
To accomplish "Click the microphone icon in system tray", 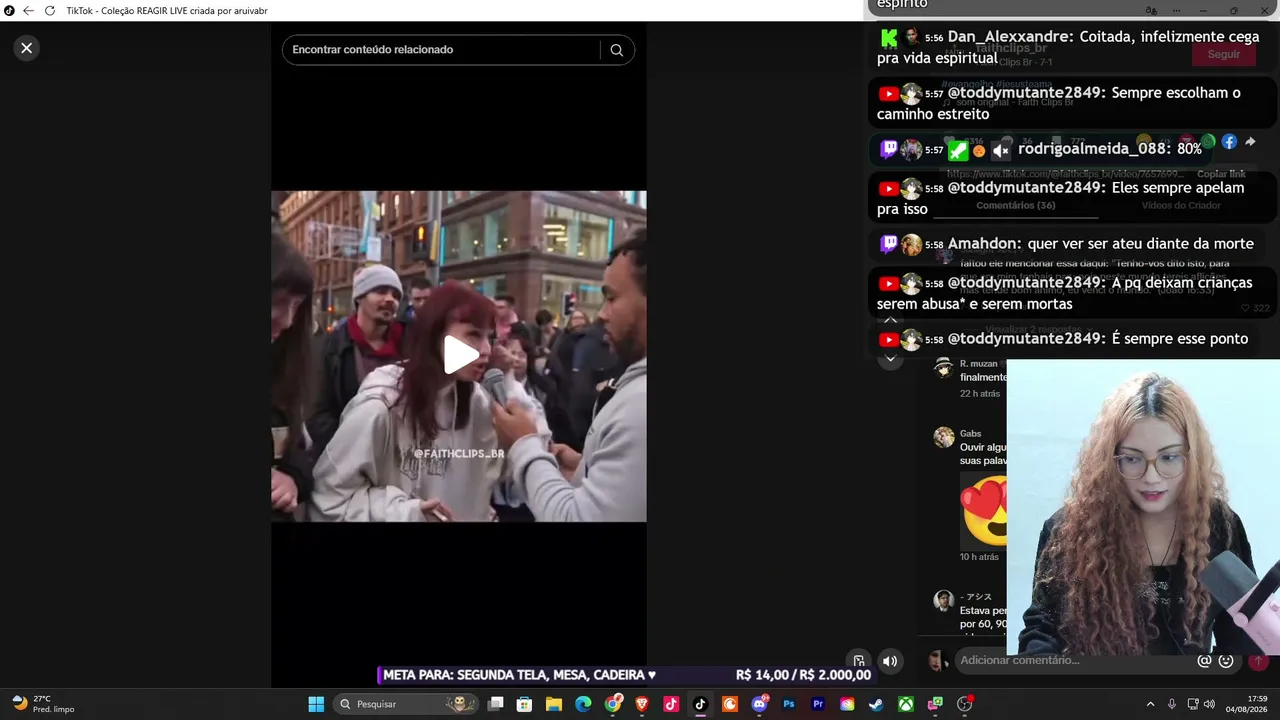I will pos(1172,704).
